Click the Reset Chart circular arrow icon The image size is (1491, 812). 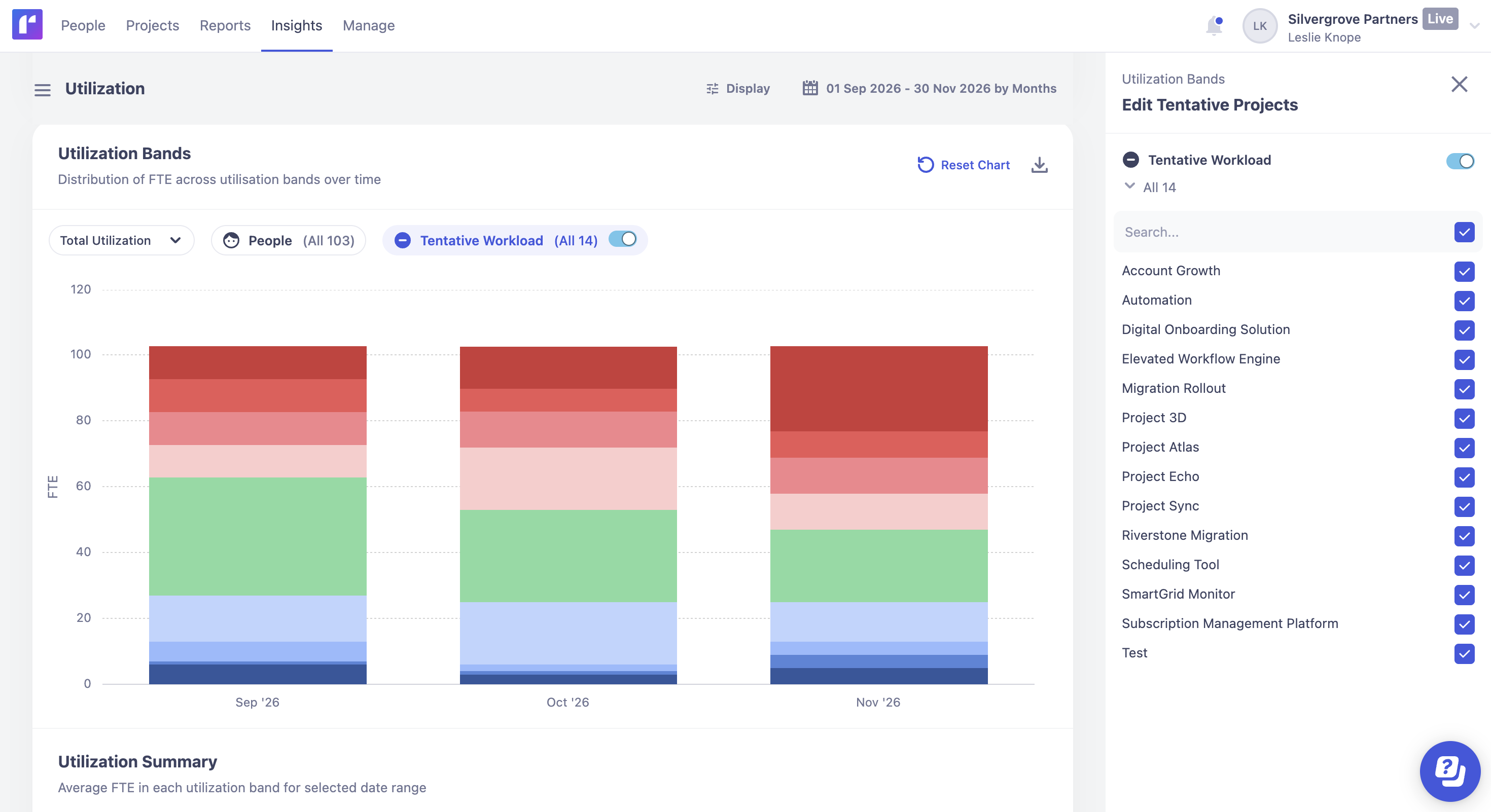point(926,165)
